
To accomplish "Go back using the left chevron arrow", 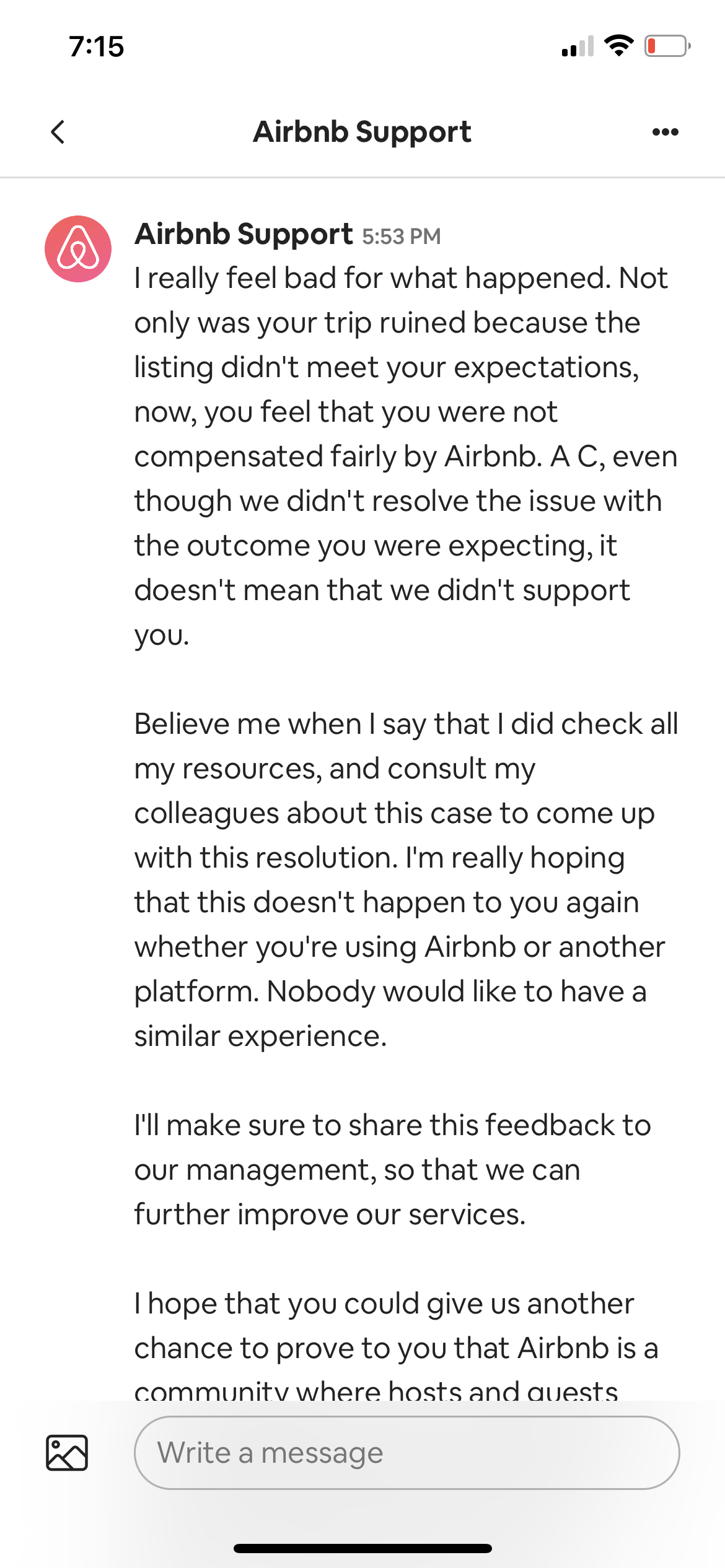I will pos(58,132).
